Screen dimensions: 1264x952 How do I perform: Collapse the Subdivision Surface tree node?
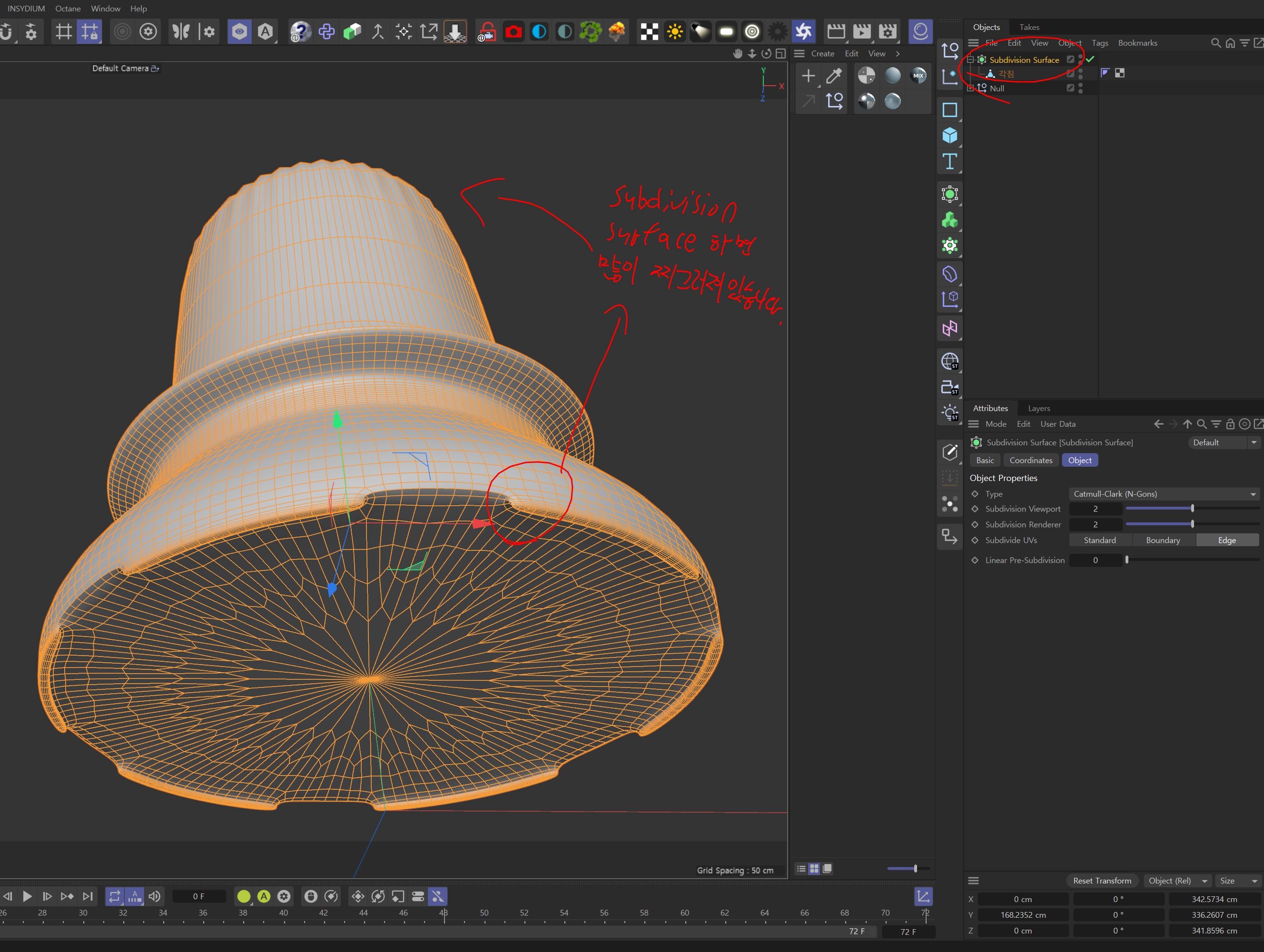(x=970, y=59)
